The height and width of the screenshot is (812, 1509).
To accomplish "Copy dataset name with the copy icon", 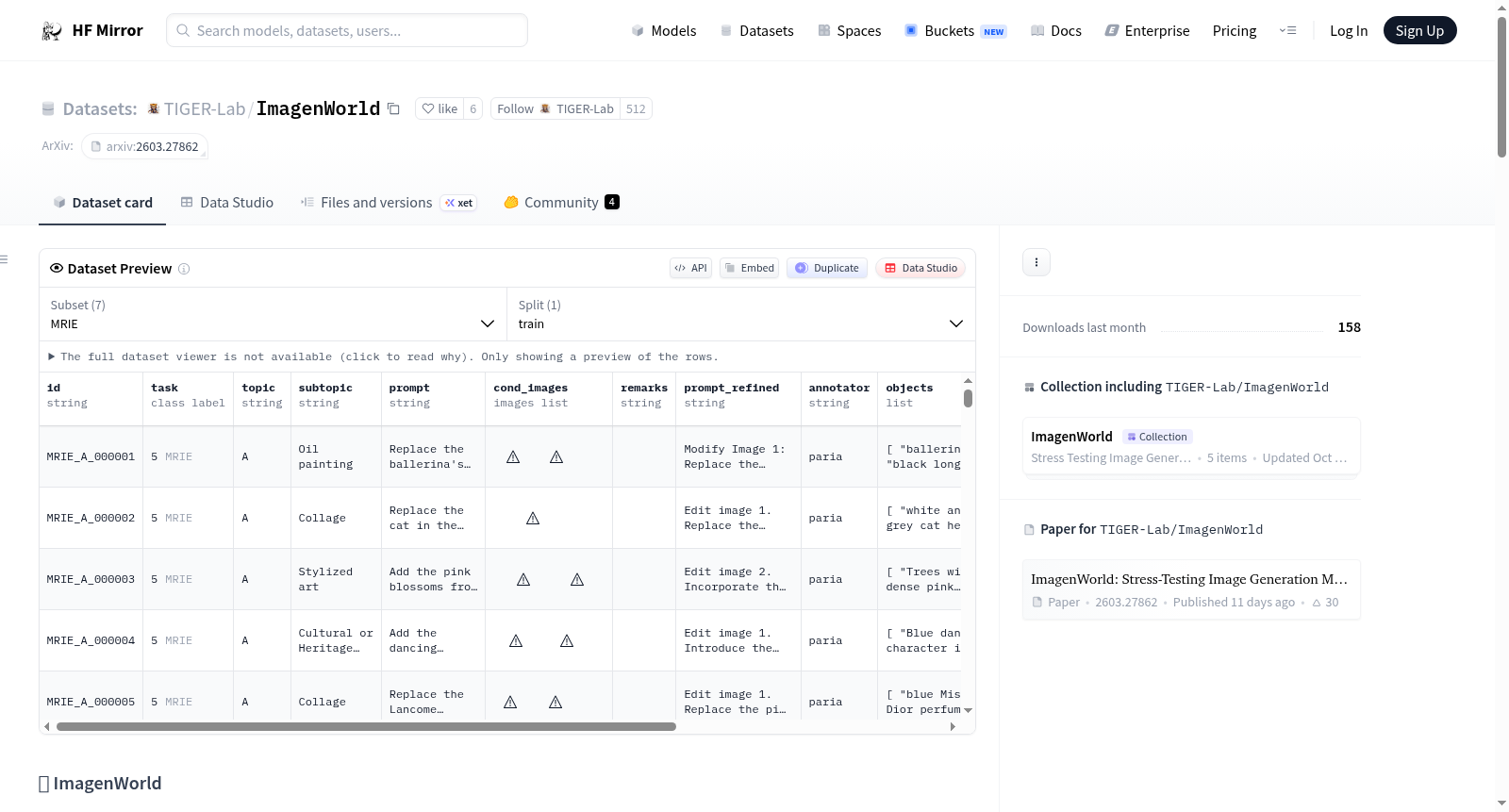I will (x=394, y=109).
